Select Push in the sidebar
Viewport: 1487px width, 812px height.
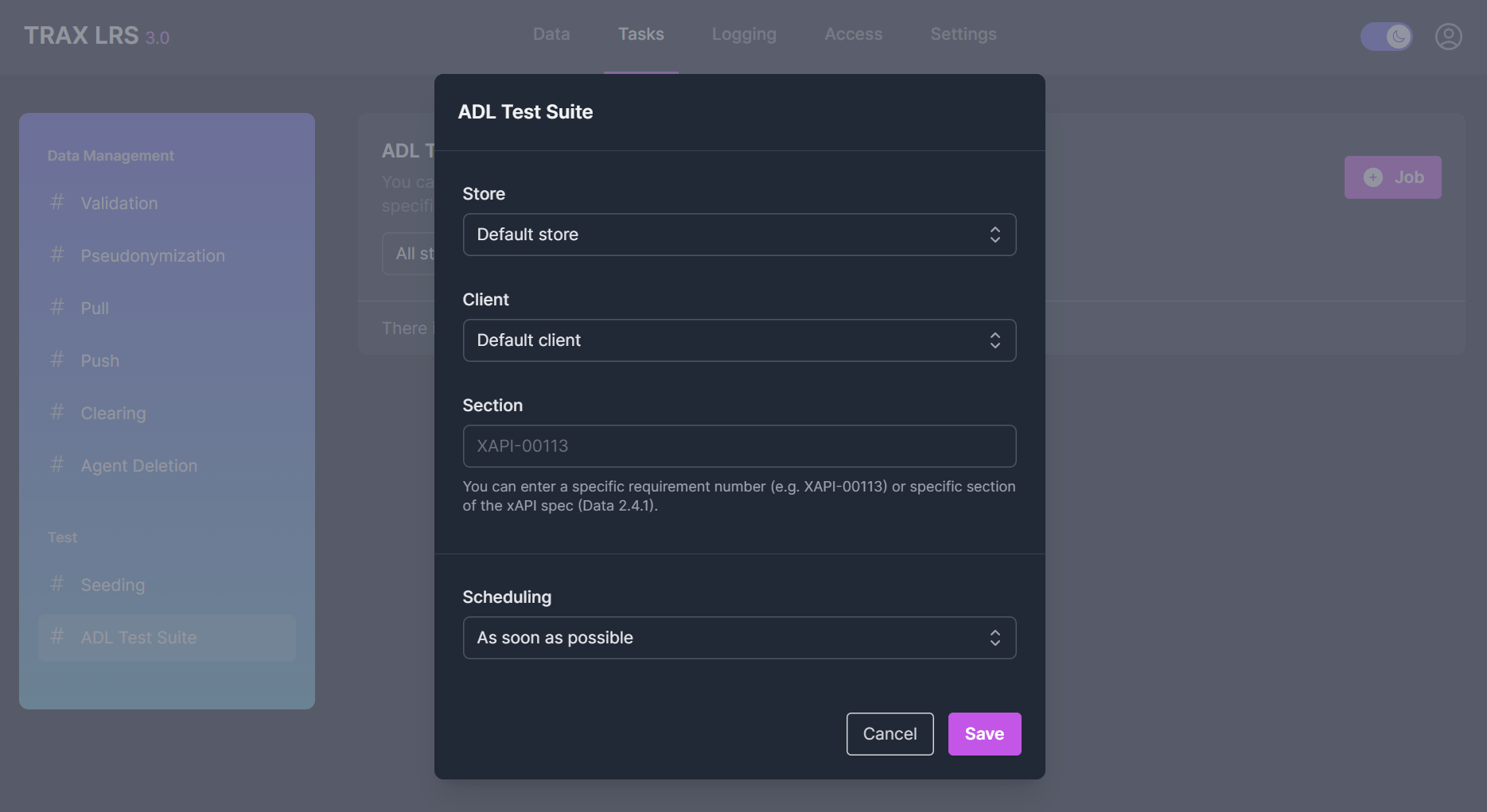point(100,361)
